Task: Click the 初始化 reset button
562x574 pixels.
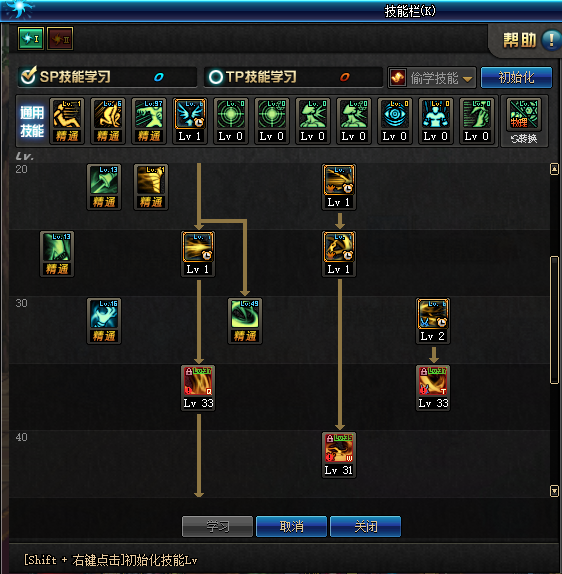Action: click(x=516, y=78)
